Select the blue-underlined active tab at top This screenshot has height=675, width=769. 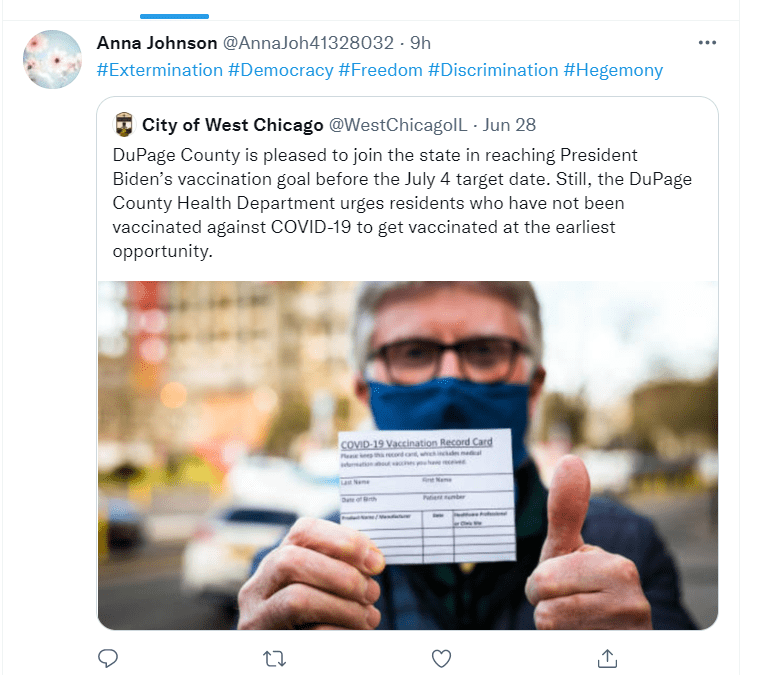click(x=174, y=16)
